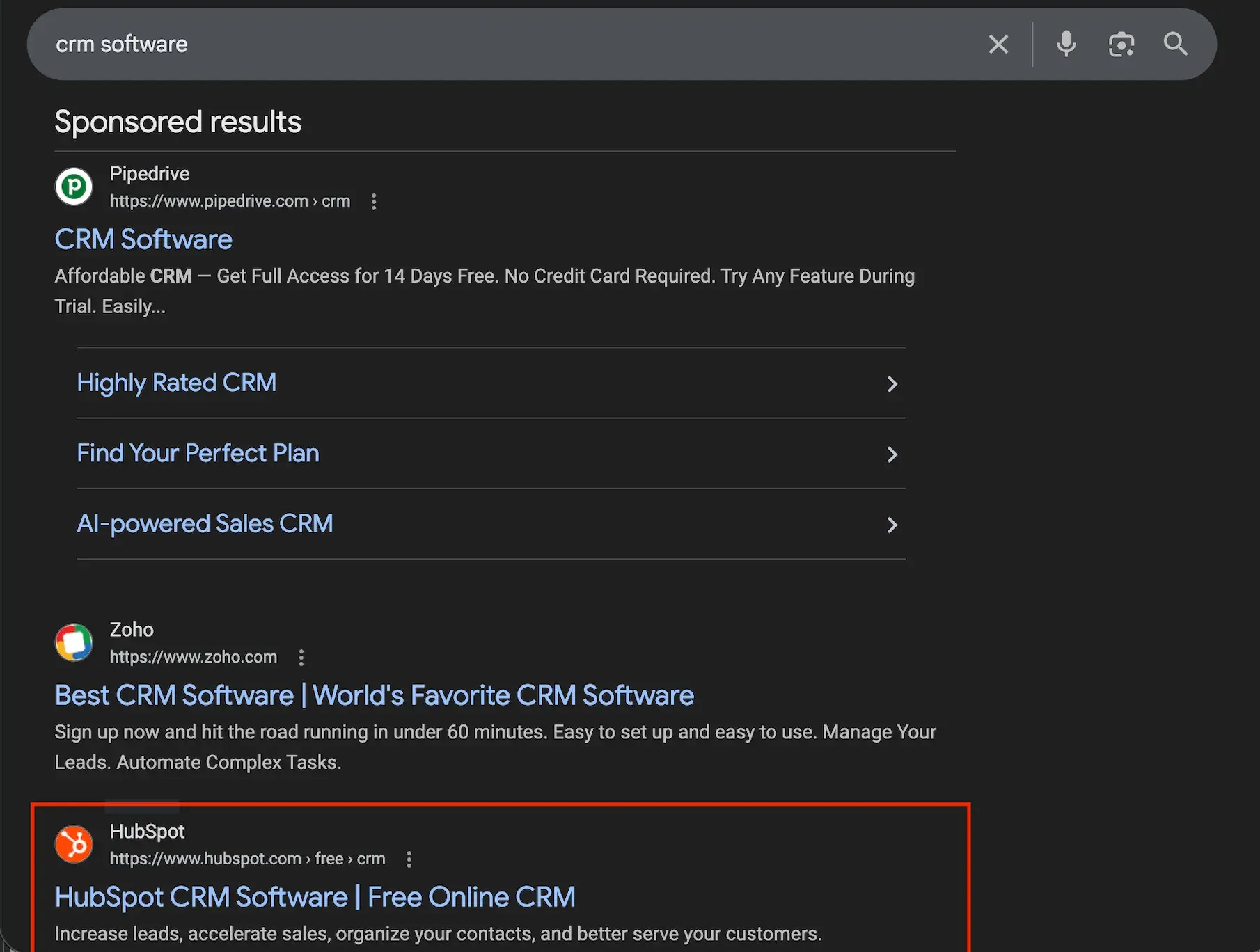Open HubSpot CRM Software Free Online CRM
This screenshot has height=952, width=1260.
coord(315,896)
